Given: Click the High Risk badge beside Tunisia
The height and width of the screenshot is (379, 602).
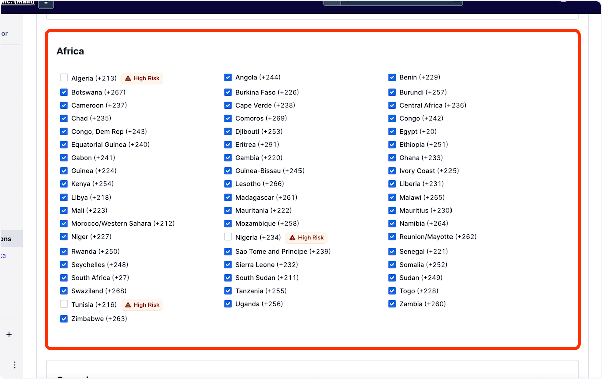Looking at the screenshot, I should pos(142,305).
